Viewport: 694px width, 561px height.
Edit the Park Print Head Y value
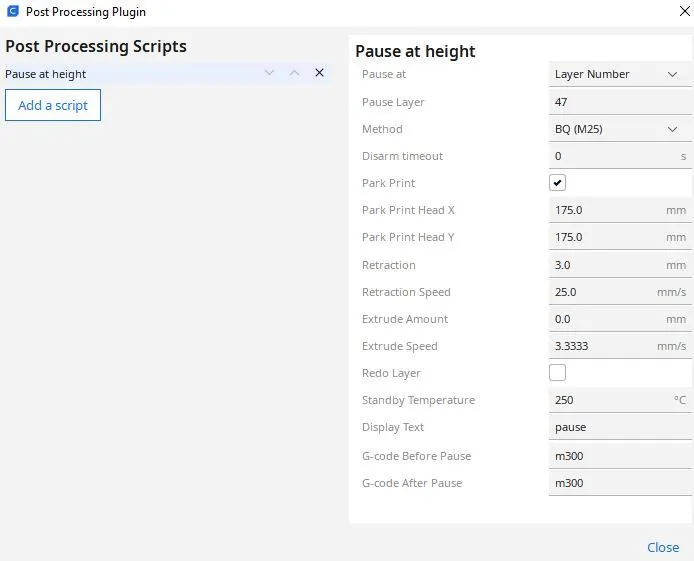[606, 237]
